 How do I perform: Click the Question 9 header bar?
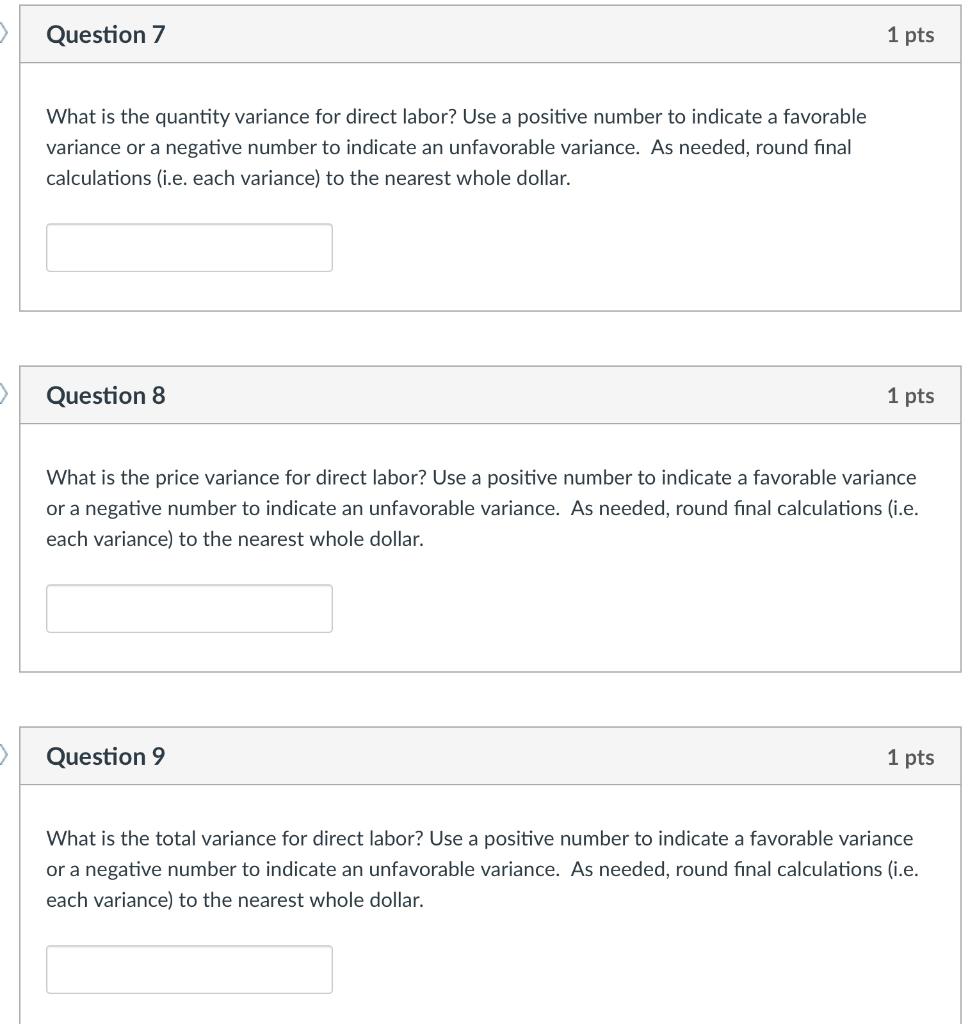point(490,757)
